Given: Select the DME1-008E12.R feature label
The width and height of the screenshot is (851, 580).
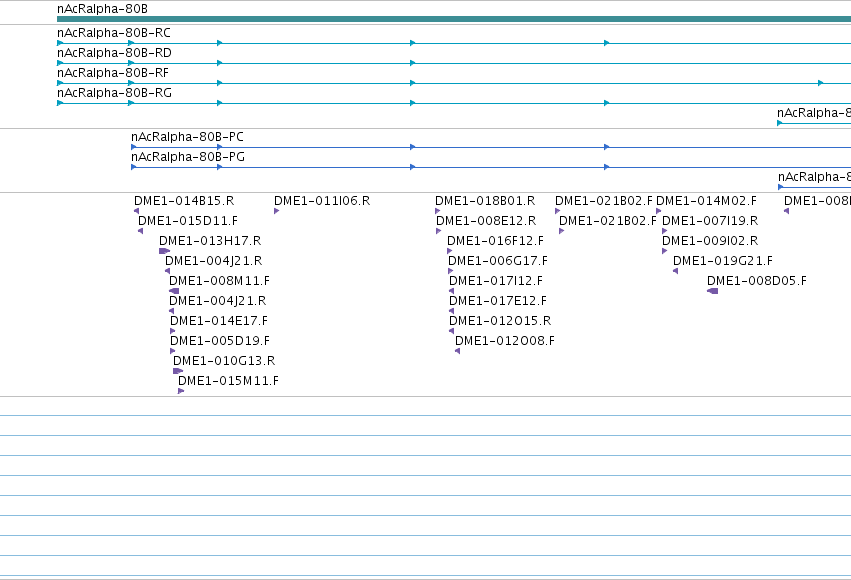Looking at the screenshot, I should [x=486, y=221].
